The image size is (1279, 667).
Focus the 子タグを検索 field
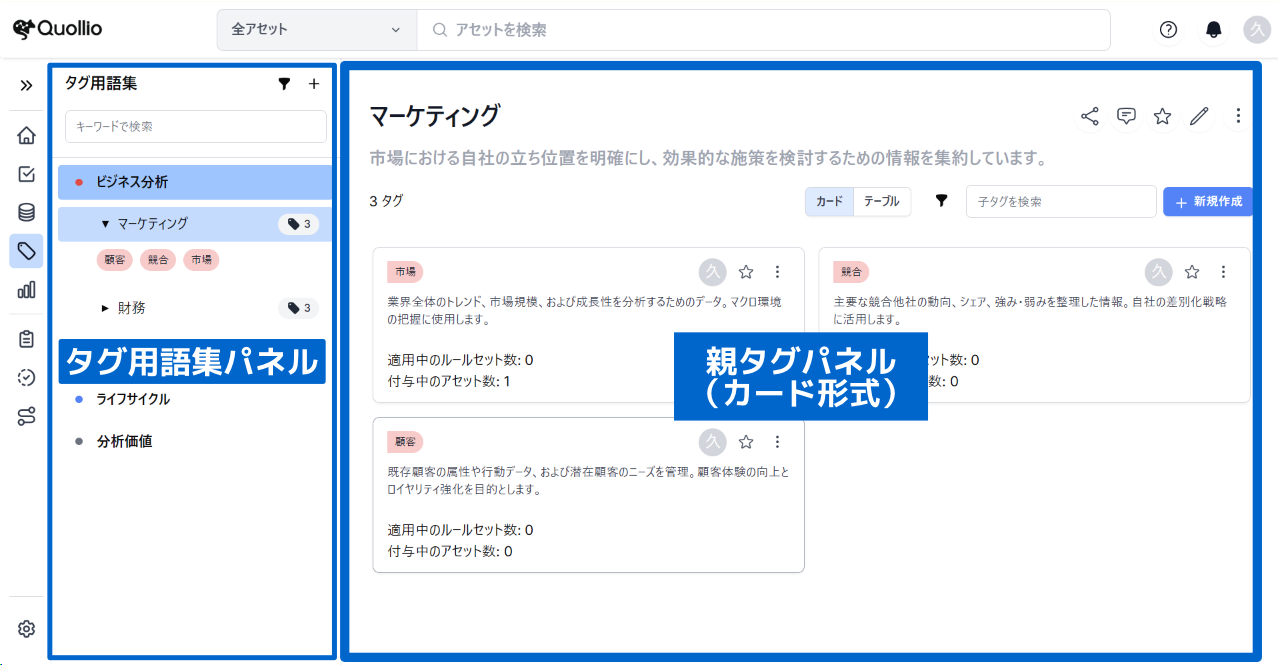[x=1061, y=201]
